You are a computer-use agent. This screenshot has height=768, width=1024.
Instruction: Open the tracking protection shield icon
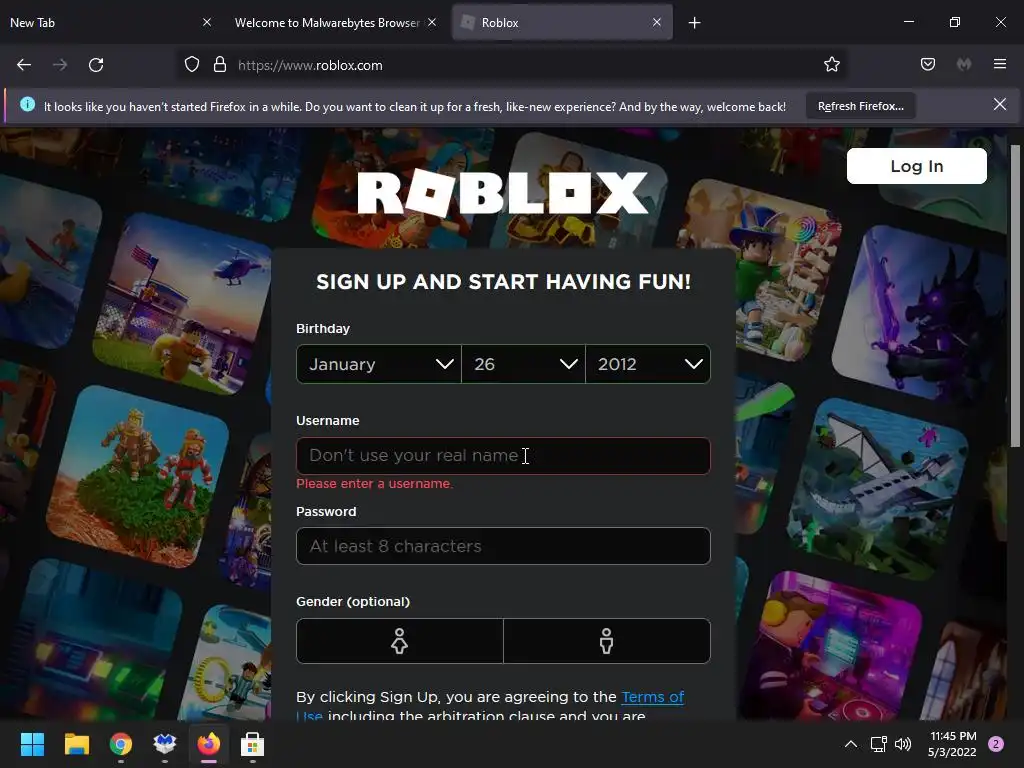click(191, 65)
